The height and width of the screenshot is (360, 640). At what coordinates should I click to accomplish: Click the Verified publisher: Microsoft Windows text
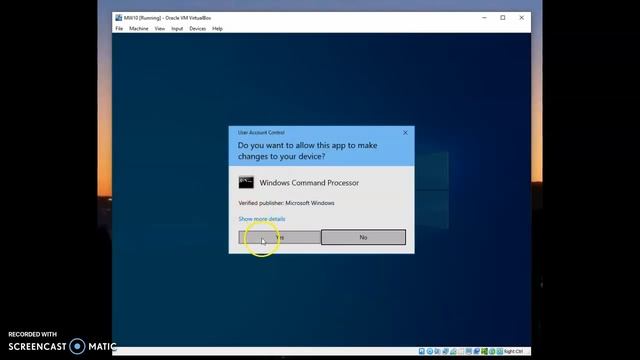pyautogui.click(x=287, y=203)
